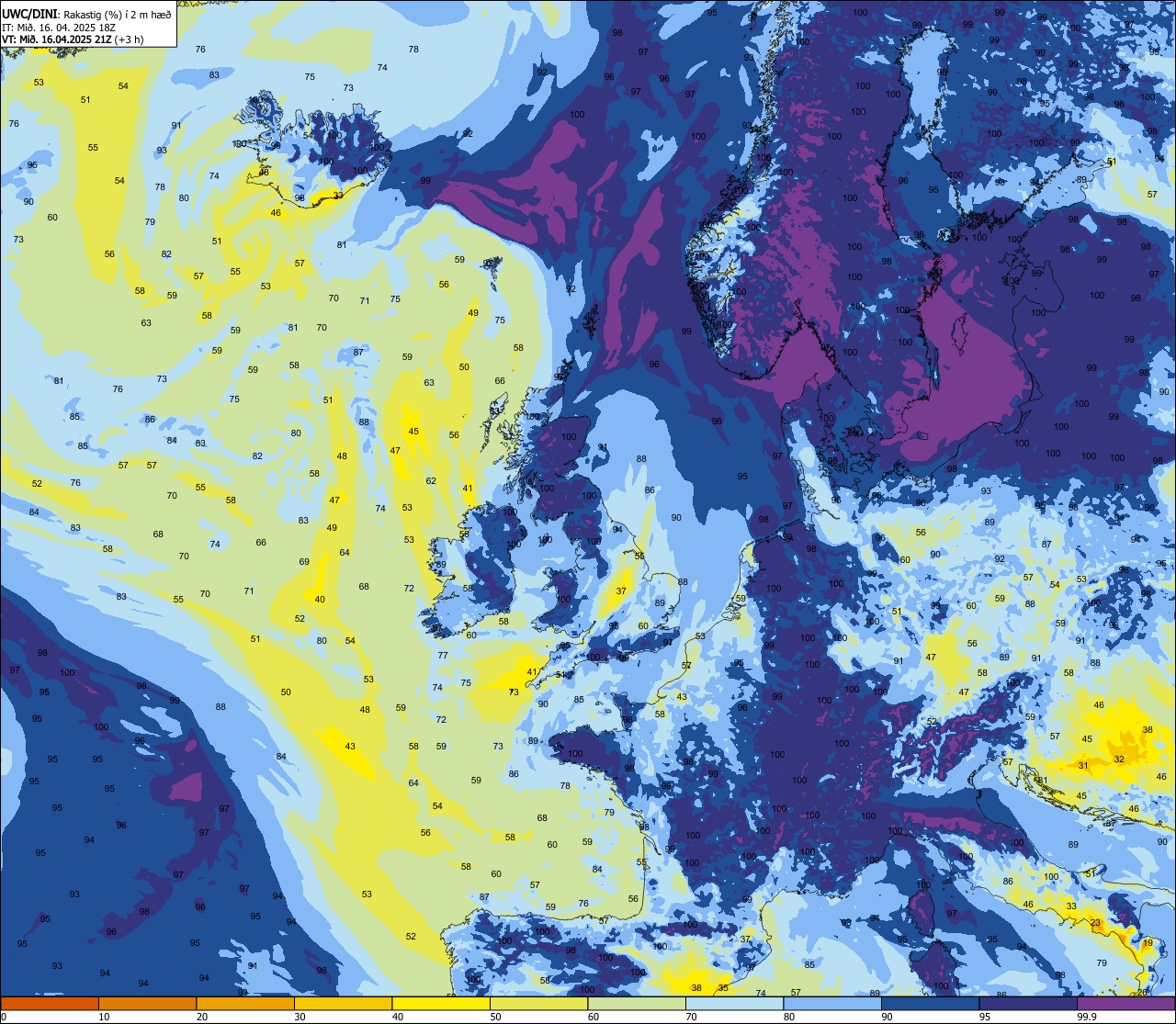Screen dimensions: 1176x1024
Task: Click the "99.9" legend tick label
Action: 1087,1017
